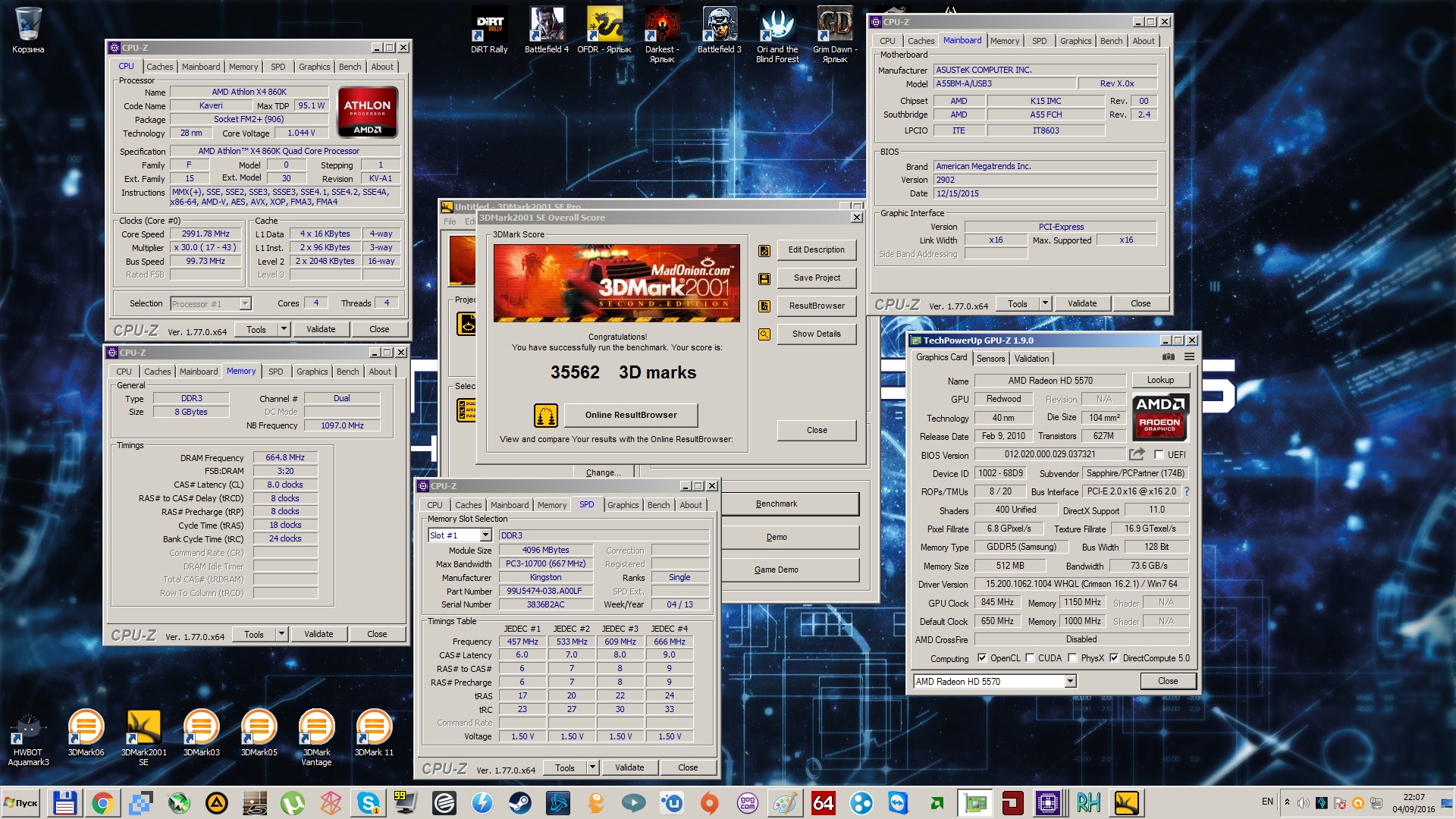Click the GPU-Z BIOS export share icon

[1136, 454]
